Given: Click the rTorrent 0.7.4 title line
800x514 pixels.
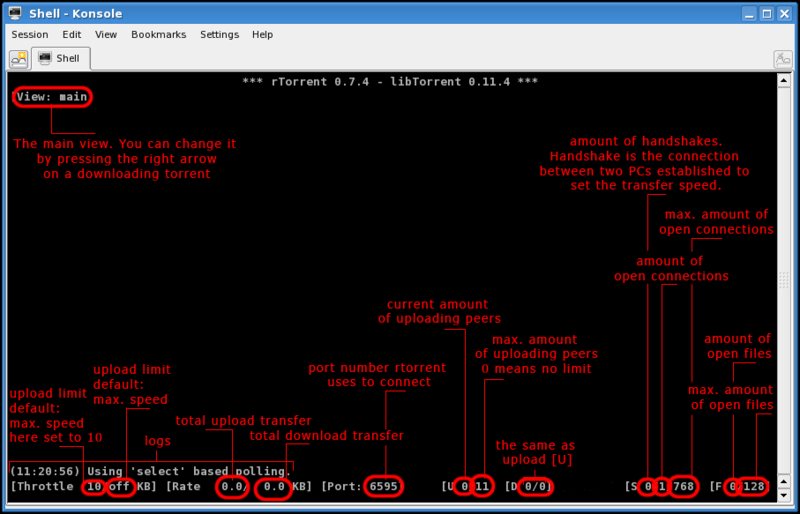Looking at the screenshot, I should coord(390,82).
